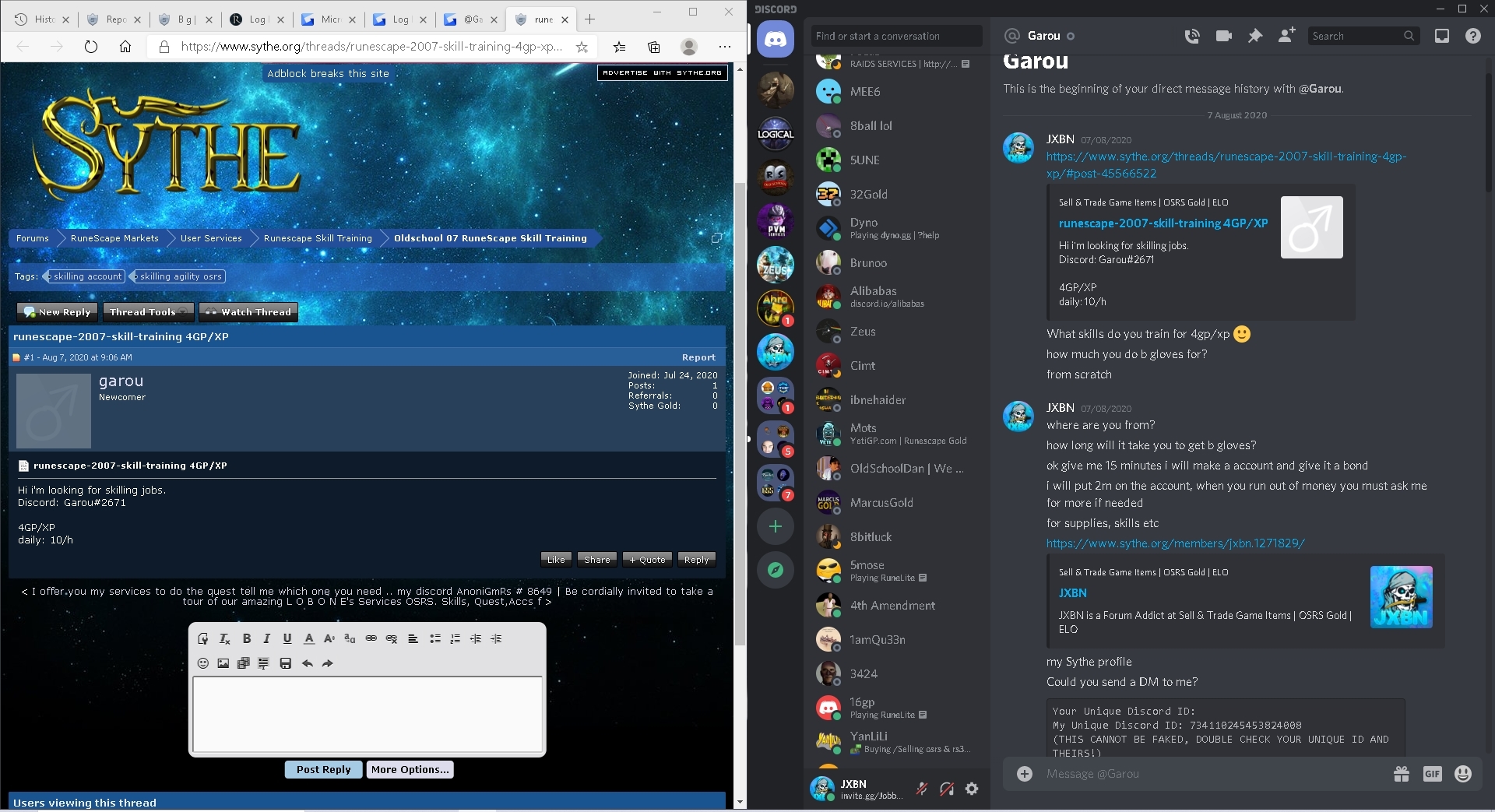Viewport: 1495px width, 812px height.
Task: Add this page to favorites (star in address bar)
Action: (582, 47)
